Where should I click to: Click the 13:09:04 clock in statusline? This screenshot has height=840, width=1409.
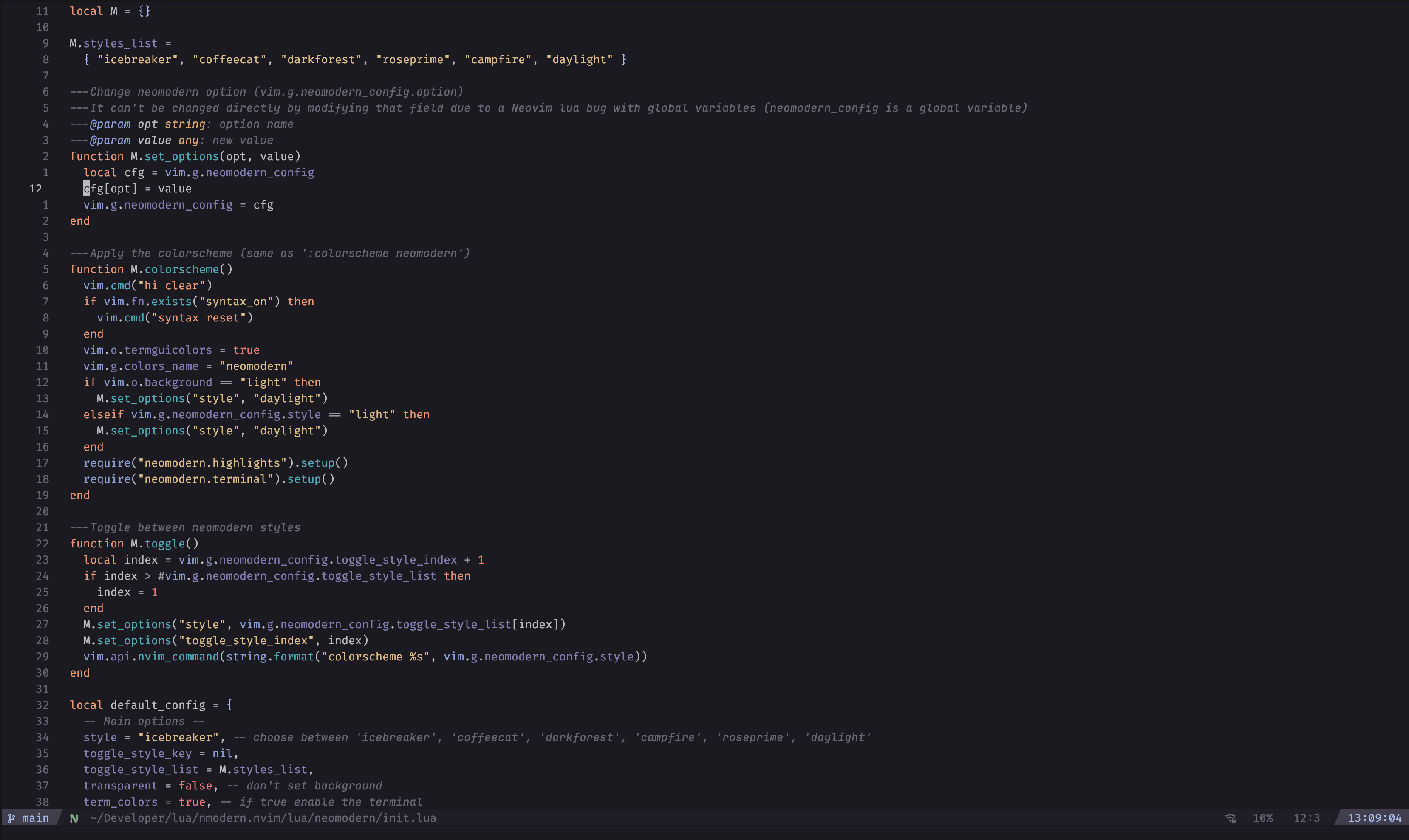[x=1375, y=818]
